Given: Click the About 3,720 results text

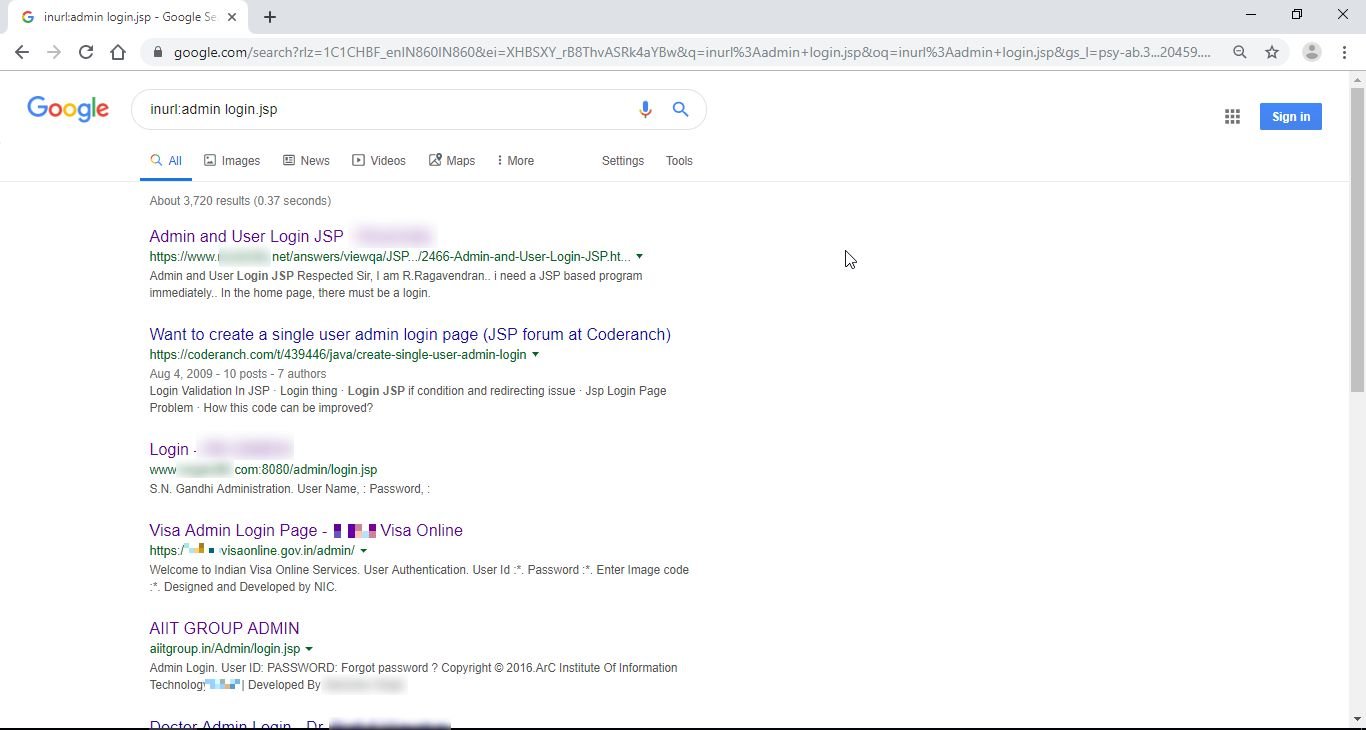Looking at the screenshot, I should tap(240, 201).
